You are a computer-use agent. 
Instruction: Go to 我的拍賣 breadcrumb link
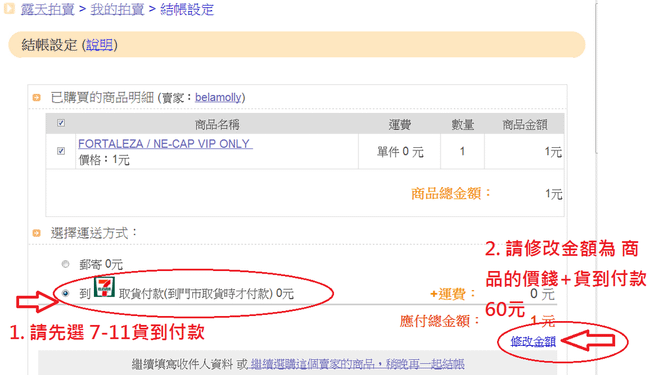[117, 9]
